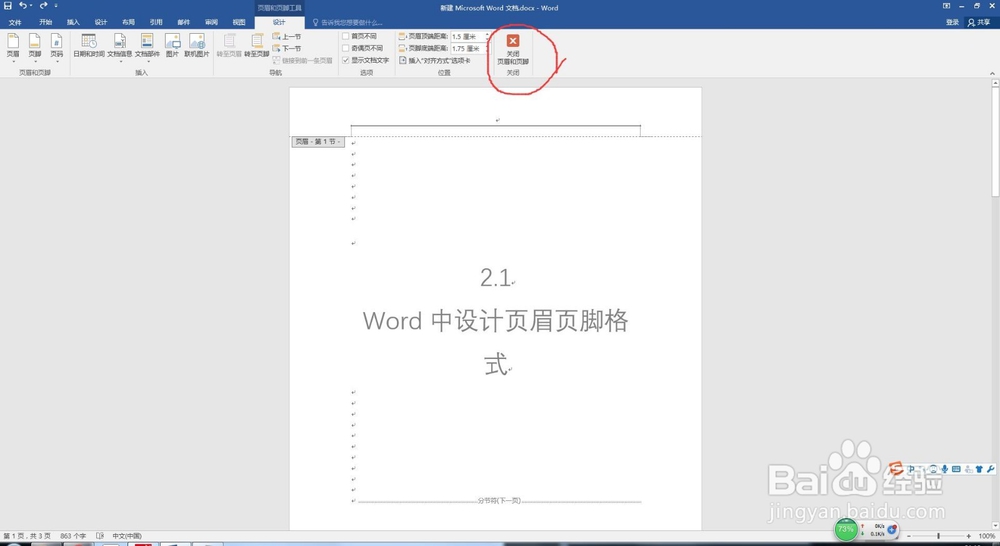This screenshot has height=546, width=1000.
Task: Insert 日期和时间 via its ribbon icon
Action: [x=89, y=45]
